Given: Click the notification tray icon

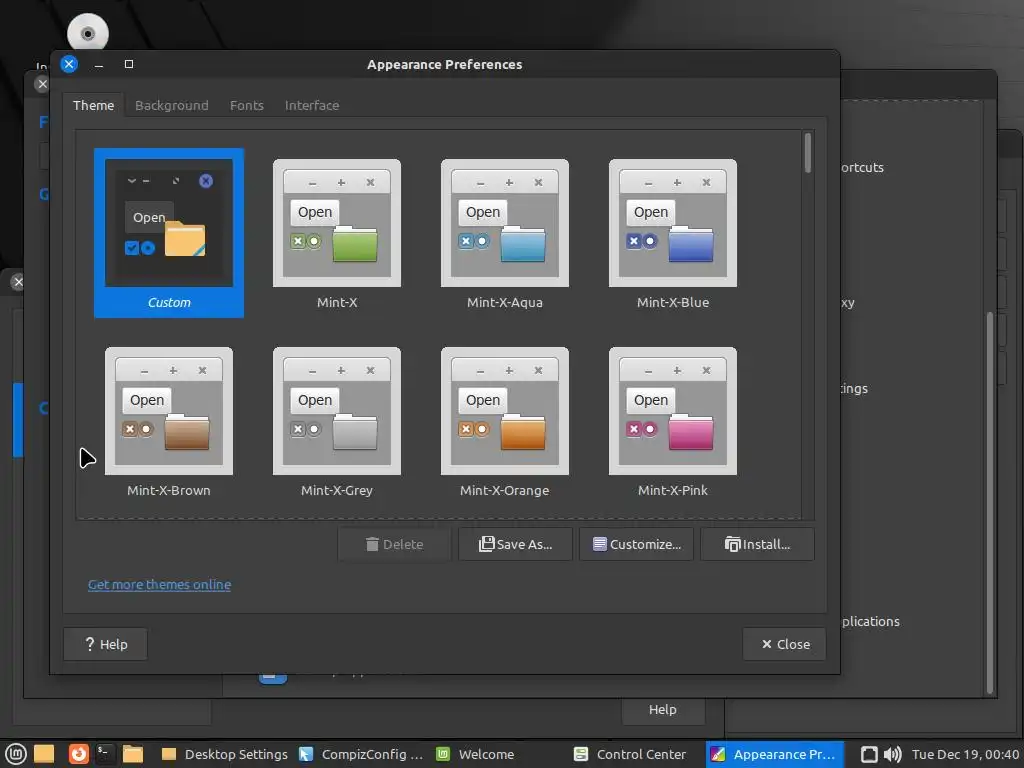Looking at the screenshot, I should click(x=869, y=754).
